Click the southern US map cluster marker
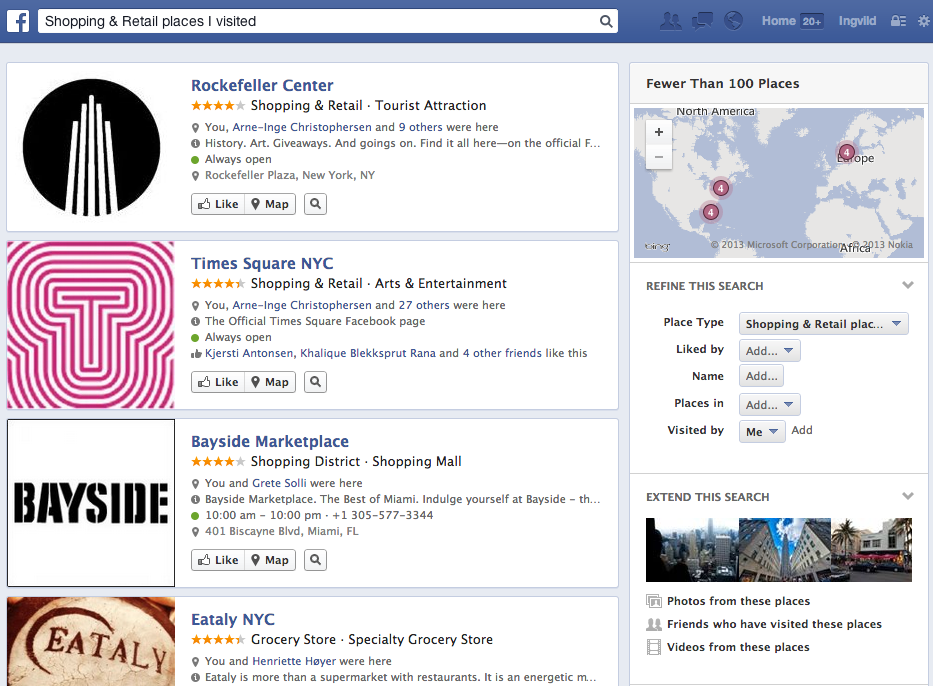The width and height of the screenshot is (933, 686). pyautogui.click(x=710, y=212)
